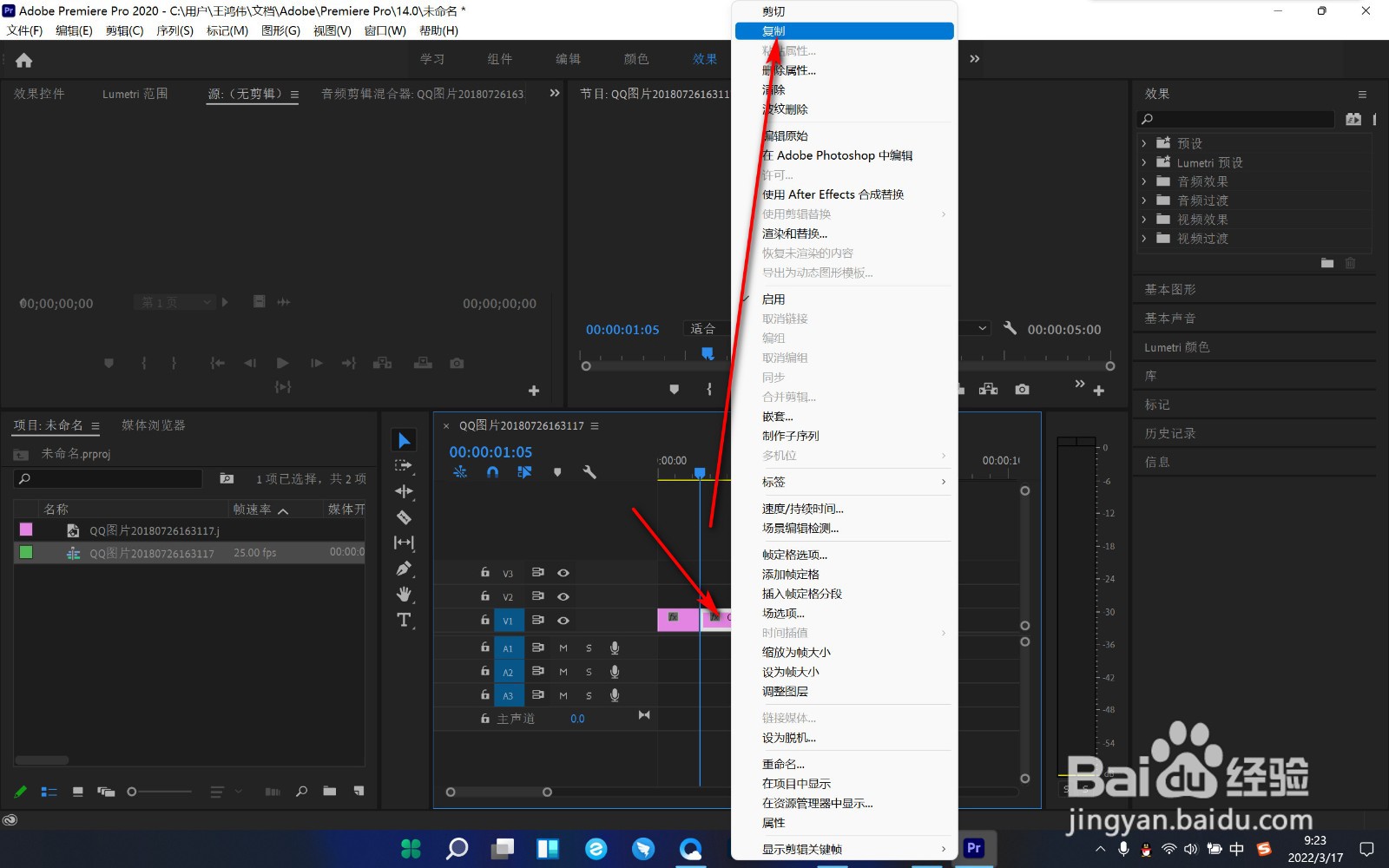Image resolution: width=1389 pixels, height=868 pixels.
Task: Toggle sync lock on track A1
Action: [537, 648]
